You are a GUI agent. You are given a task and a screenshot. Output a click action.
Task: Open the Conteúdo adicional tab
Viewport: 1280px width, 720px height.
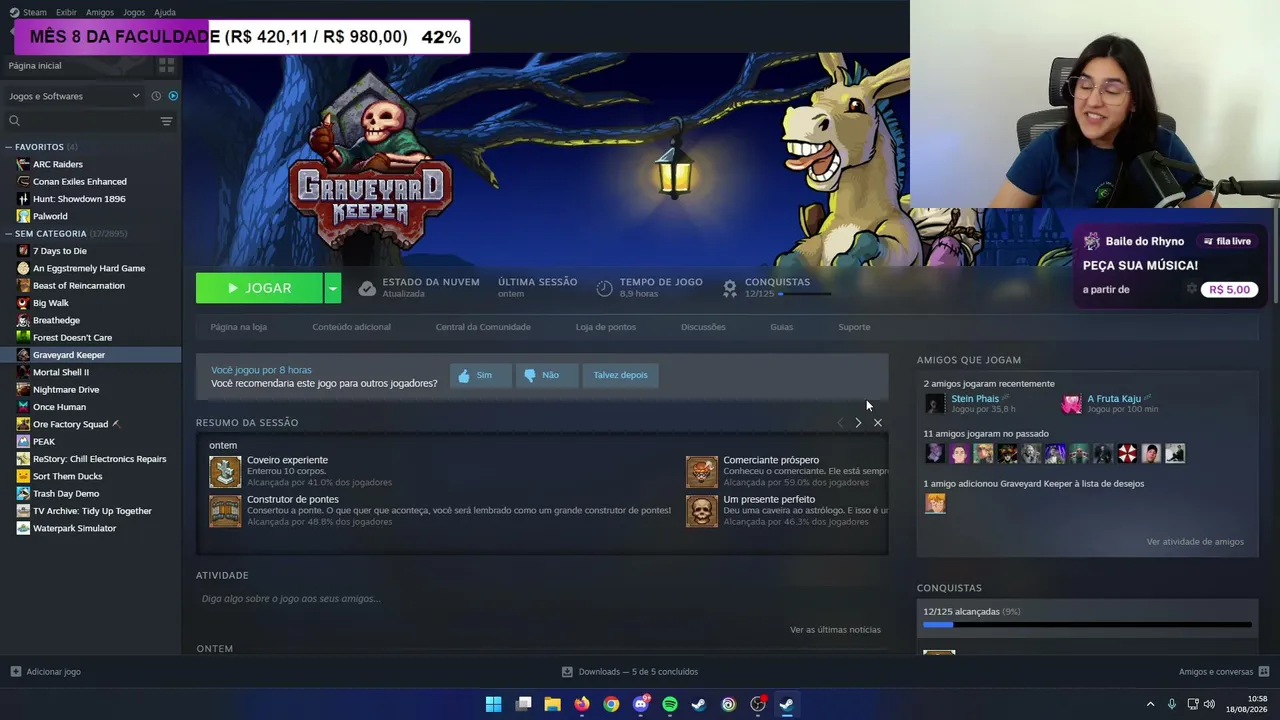[x=351, y=327]
